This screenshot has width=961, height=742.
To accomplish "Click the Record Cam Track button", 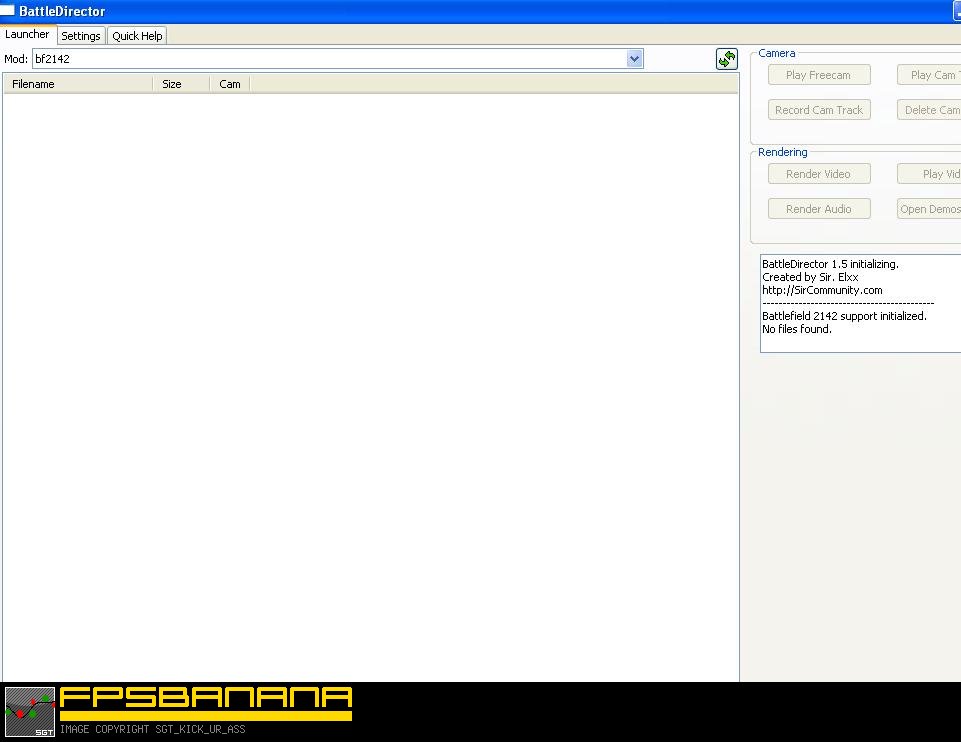I will pyautogui.click(x=819, y=110).
